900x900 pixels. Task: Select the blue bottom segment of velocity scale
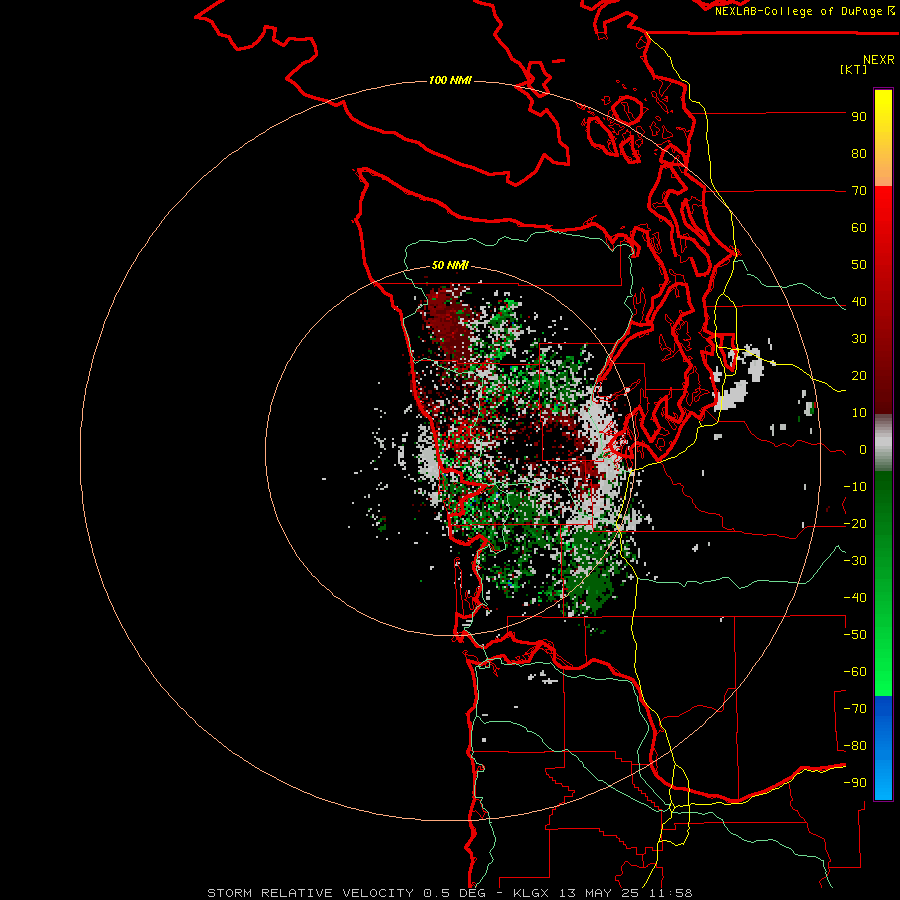[883, 748]
